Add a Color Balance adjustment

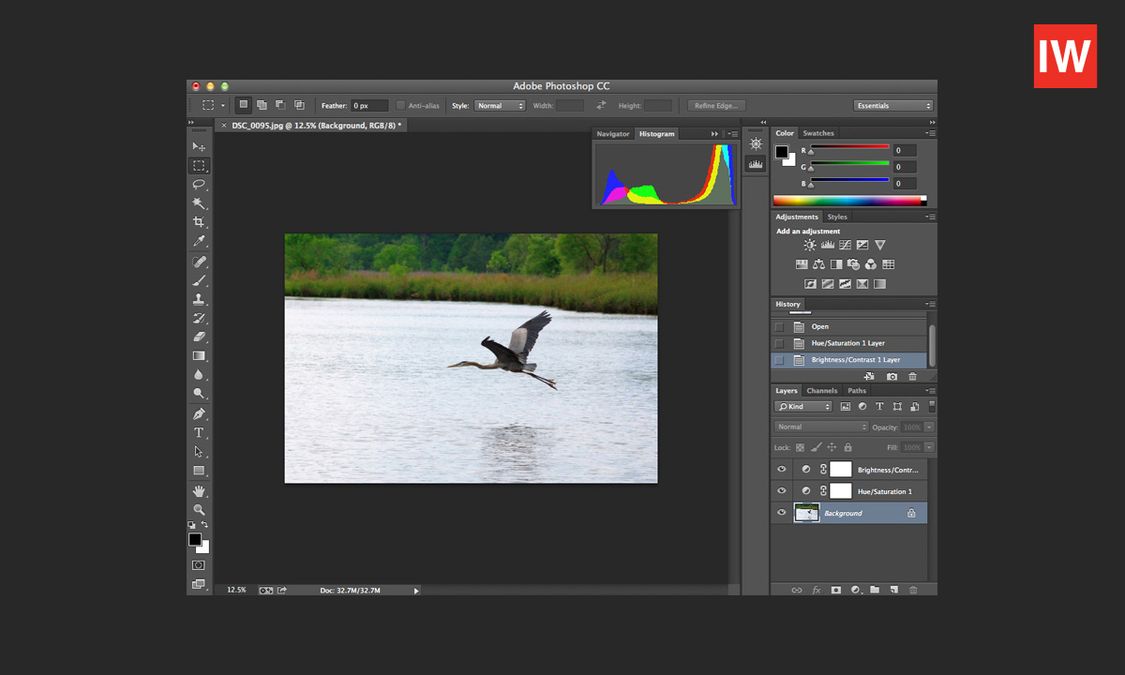click(x=819, y=264)
